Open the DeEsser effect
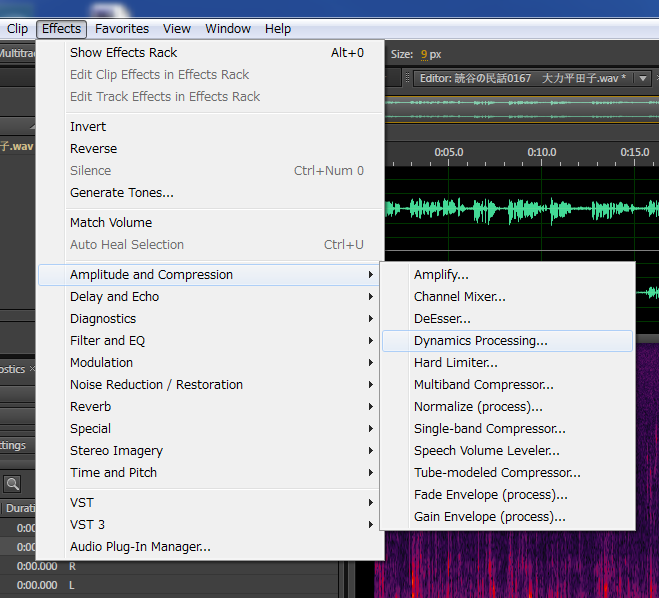Viewport: 659px width, 598px height. coord(507,319)
